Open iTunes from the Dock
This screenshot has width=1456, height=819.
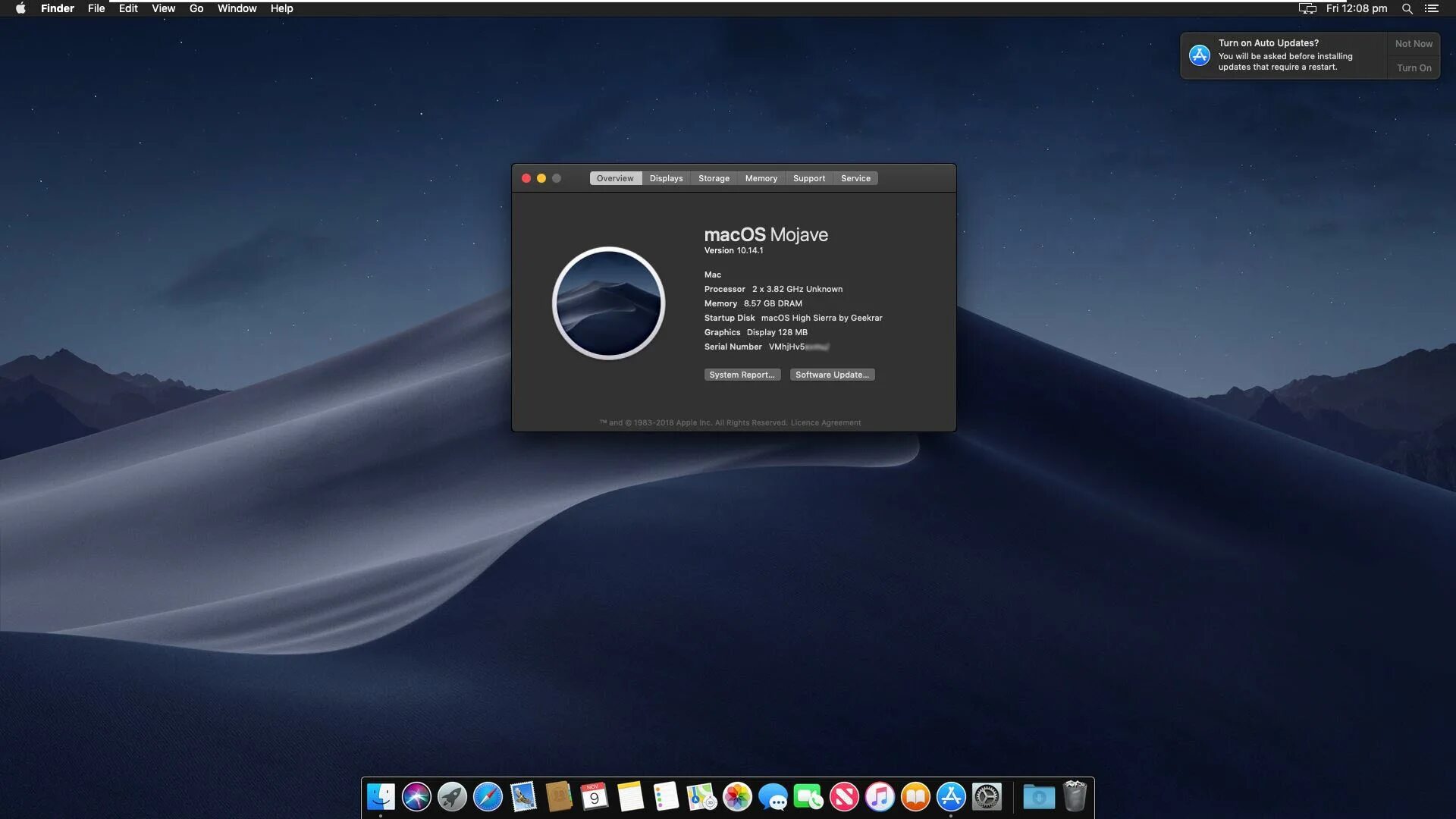coord(880,797)
